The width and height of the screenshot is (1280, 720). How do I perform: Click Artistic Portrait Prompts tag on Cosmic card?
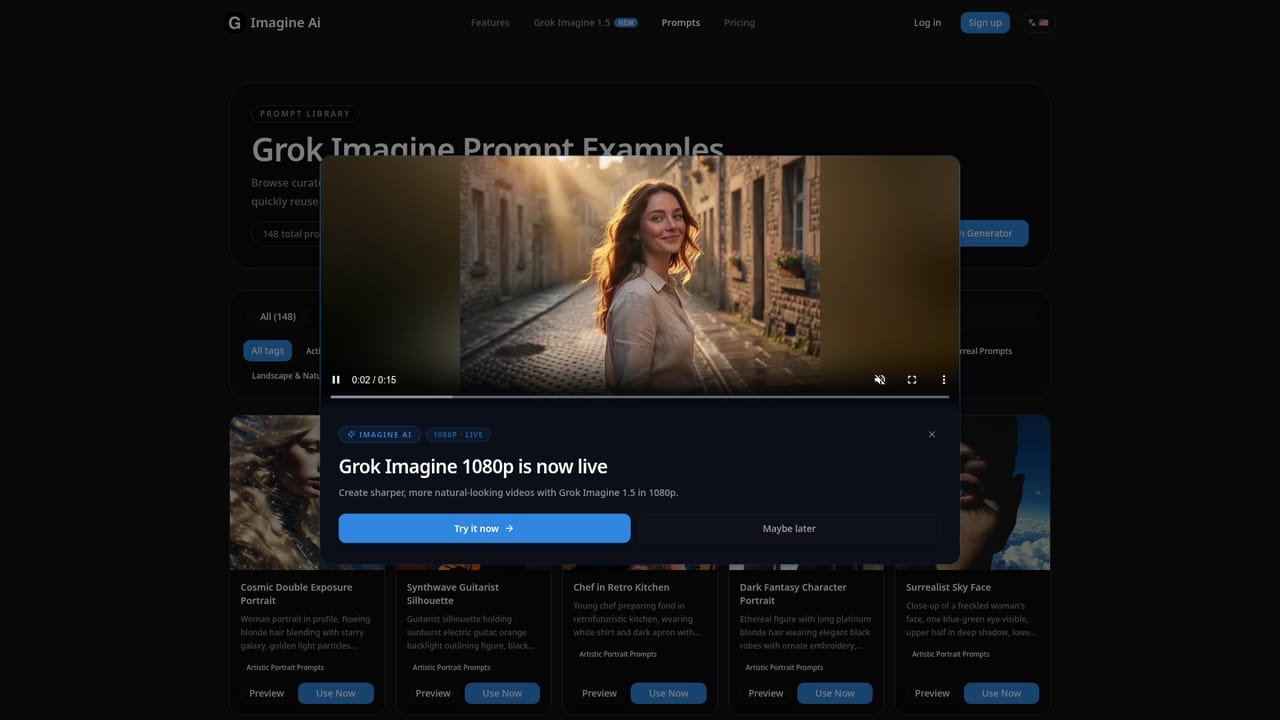[285, 667]
